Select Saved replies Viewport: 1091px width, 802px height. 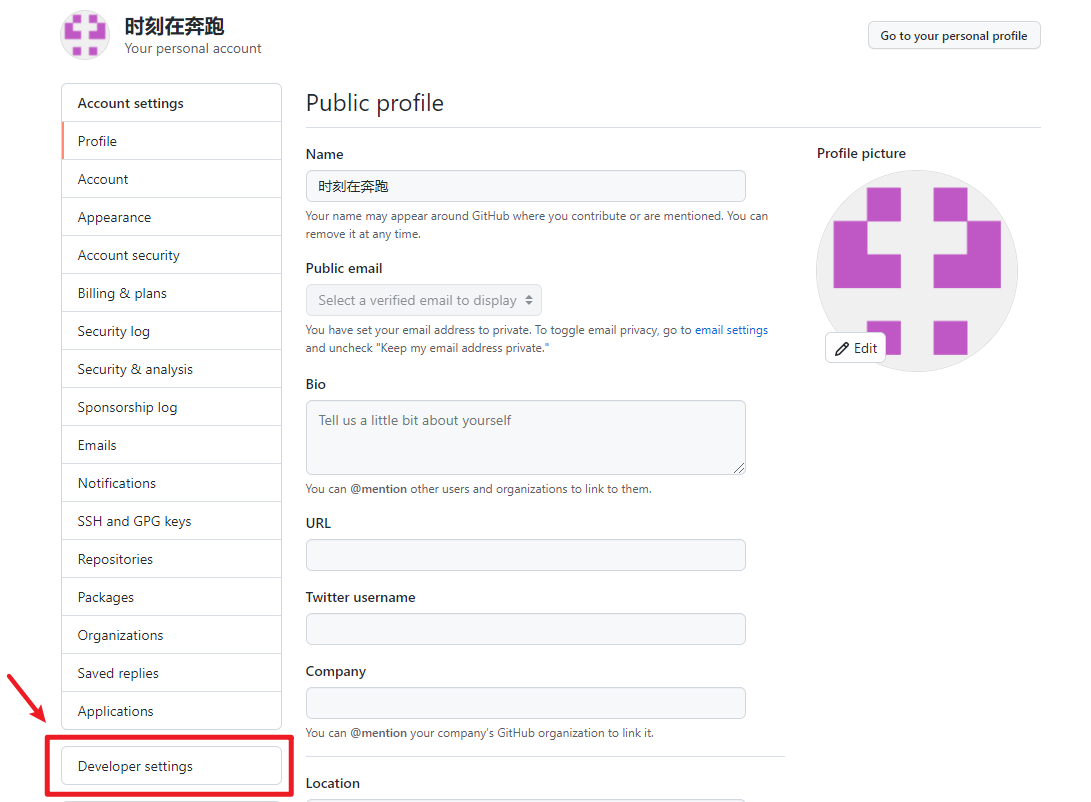[x=171, y=673]
